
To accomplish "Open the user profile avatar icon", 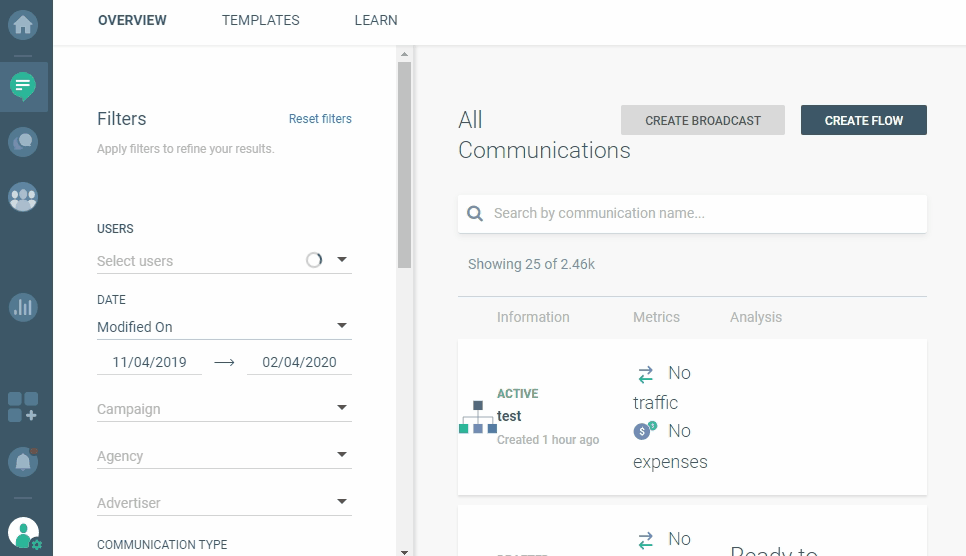I will click(x=23, y=533).
